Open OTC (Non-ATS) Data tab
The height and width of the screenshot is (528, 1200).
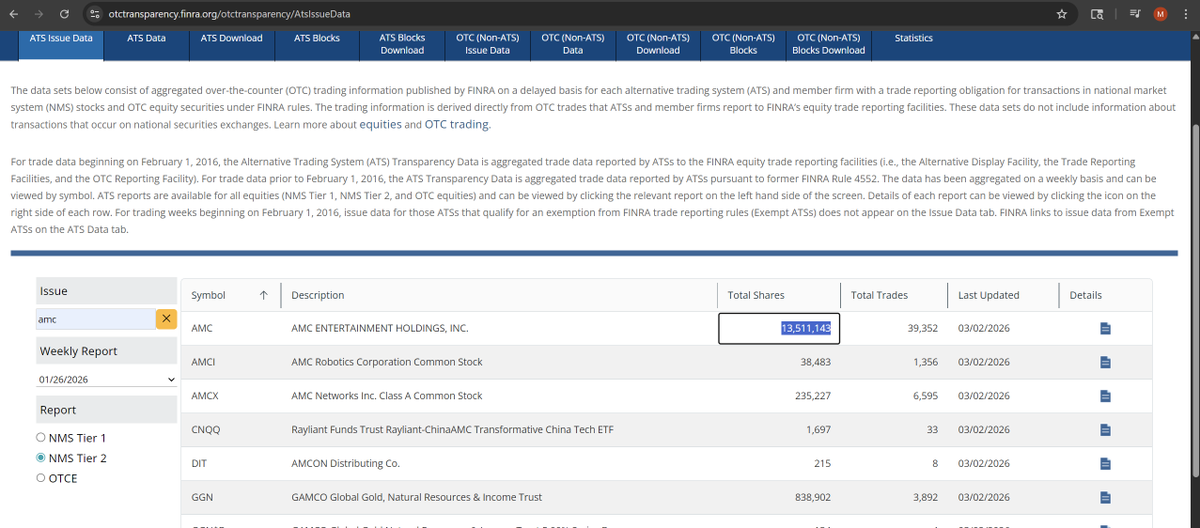tap(573, 44)
